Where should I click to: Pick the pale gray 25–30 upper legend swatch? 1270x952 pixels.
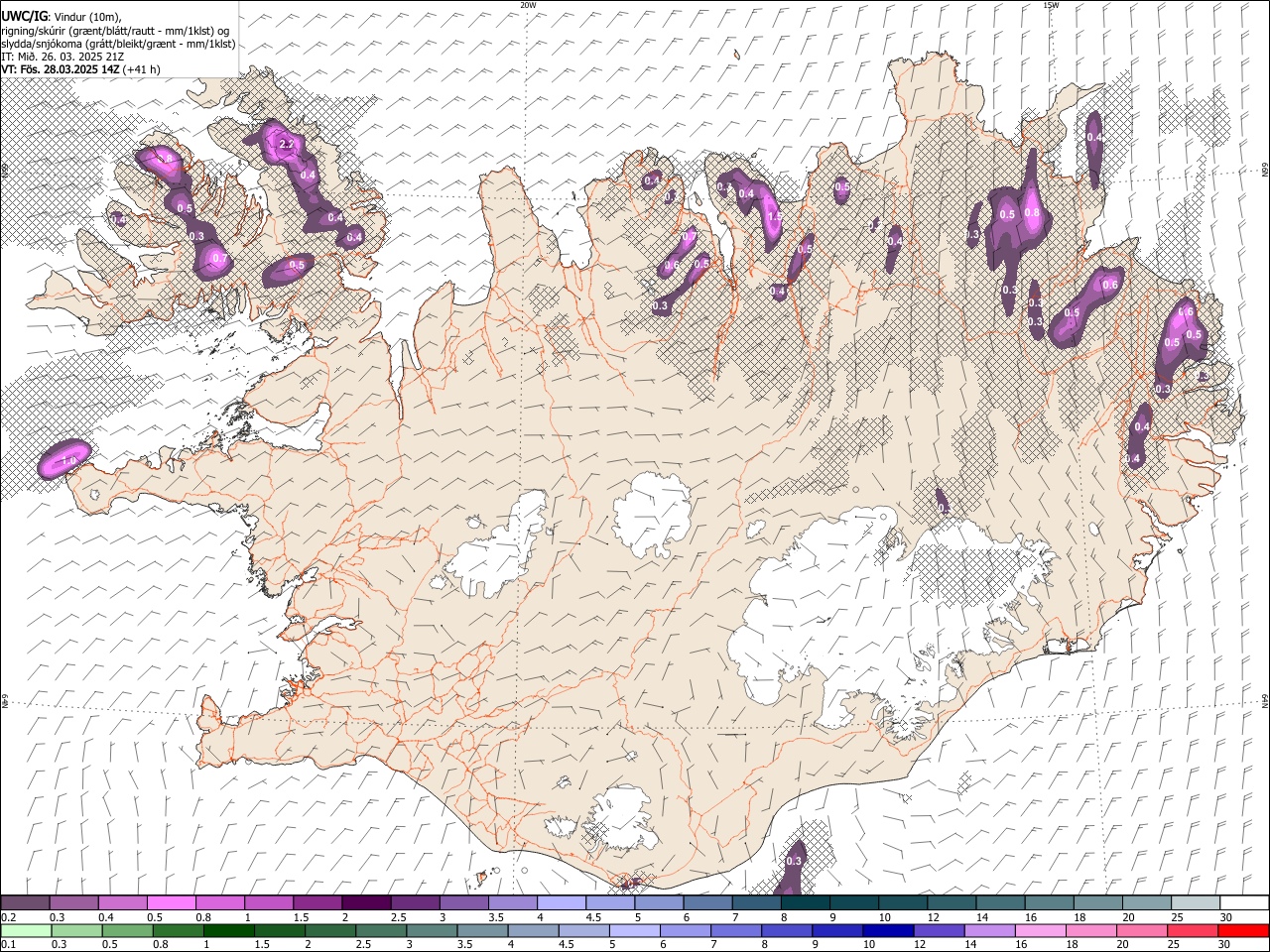(1196, 902)
